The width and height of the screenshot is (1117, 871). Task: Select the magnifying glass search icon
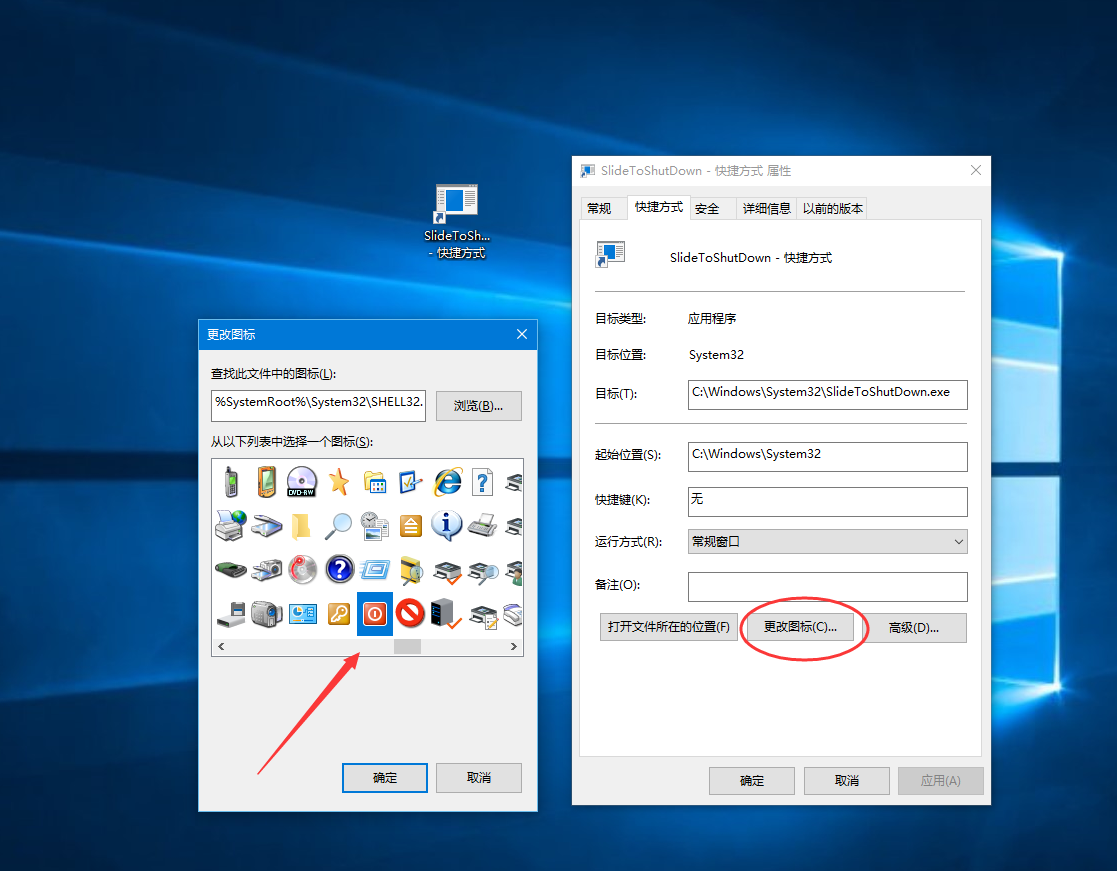point(339,525)
